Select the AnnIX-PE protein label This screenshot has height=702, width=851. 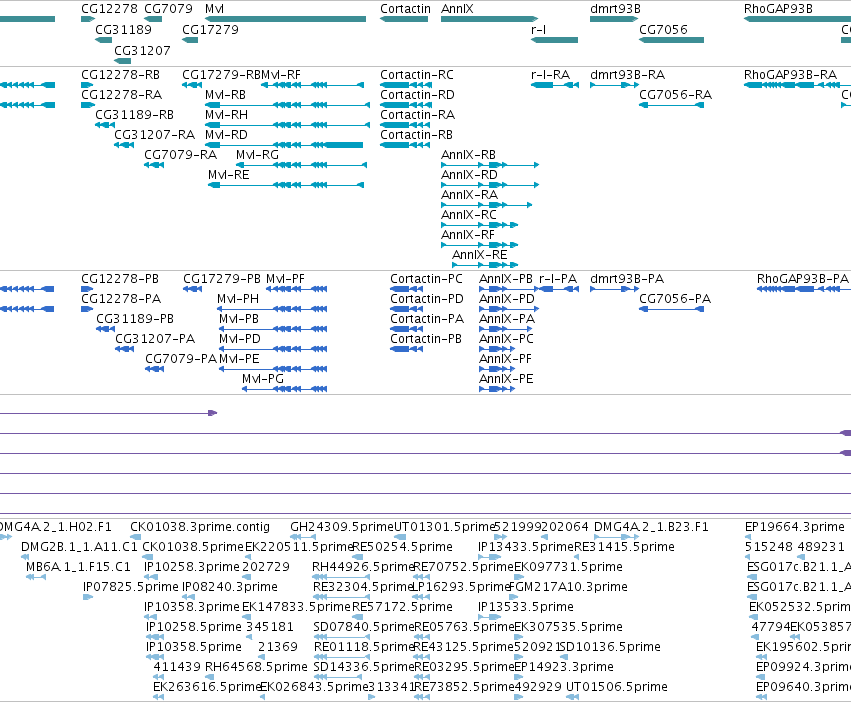coord(506,378)
